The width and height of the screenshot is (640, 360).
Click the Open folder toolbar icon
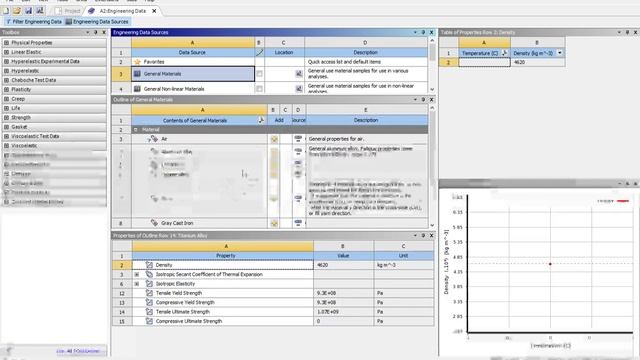17,11
